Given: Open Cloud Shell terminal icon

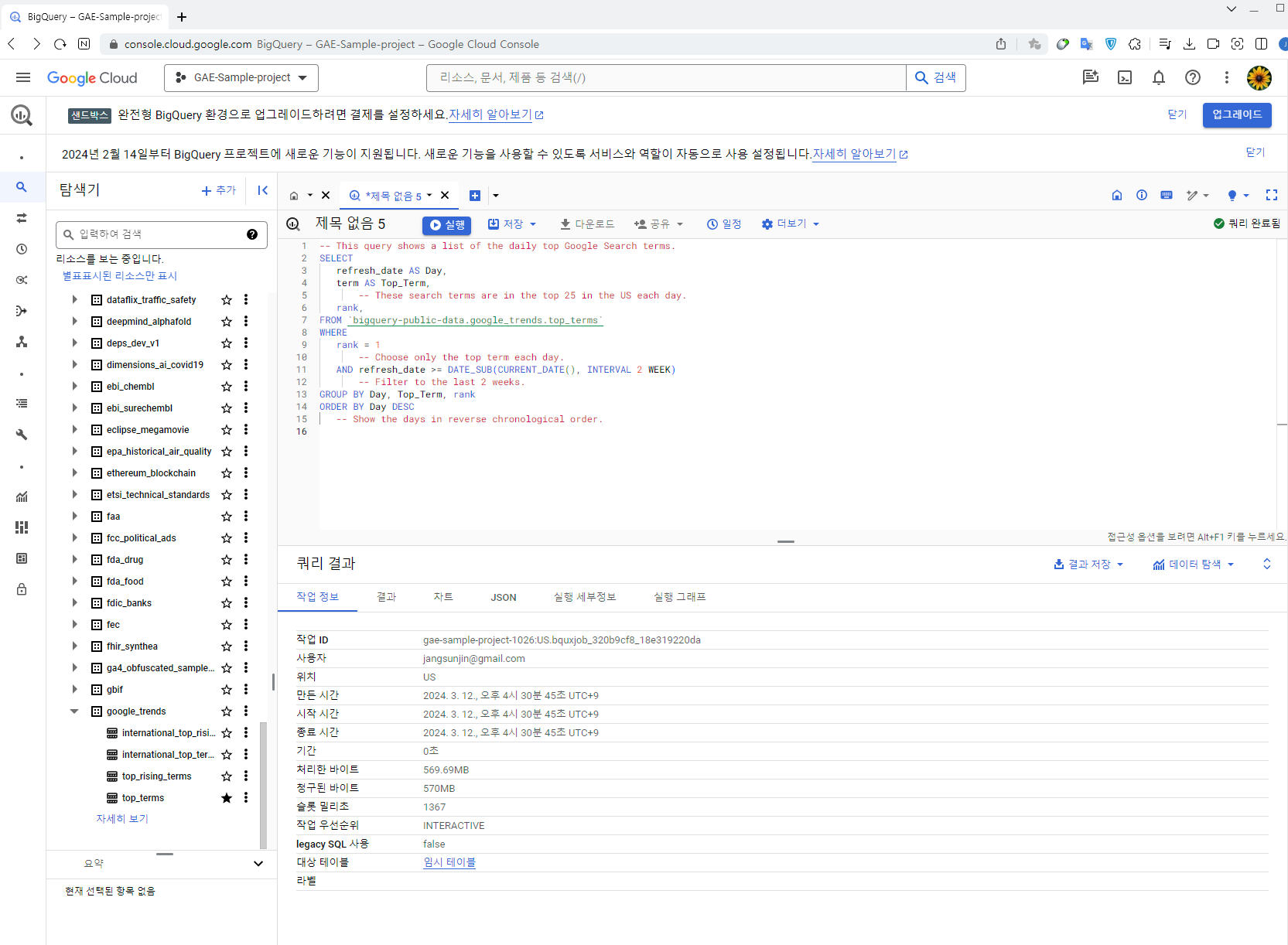Looking at the screenshot, I should point(1125,77).
